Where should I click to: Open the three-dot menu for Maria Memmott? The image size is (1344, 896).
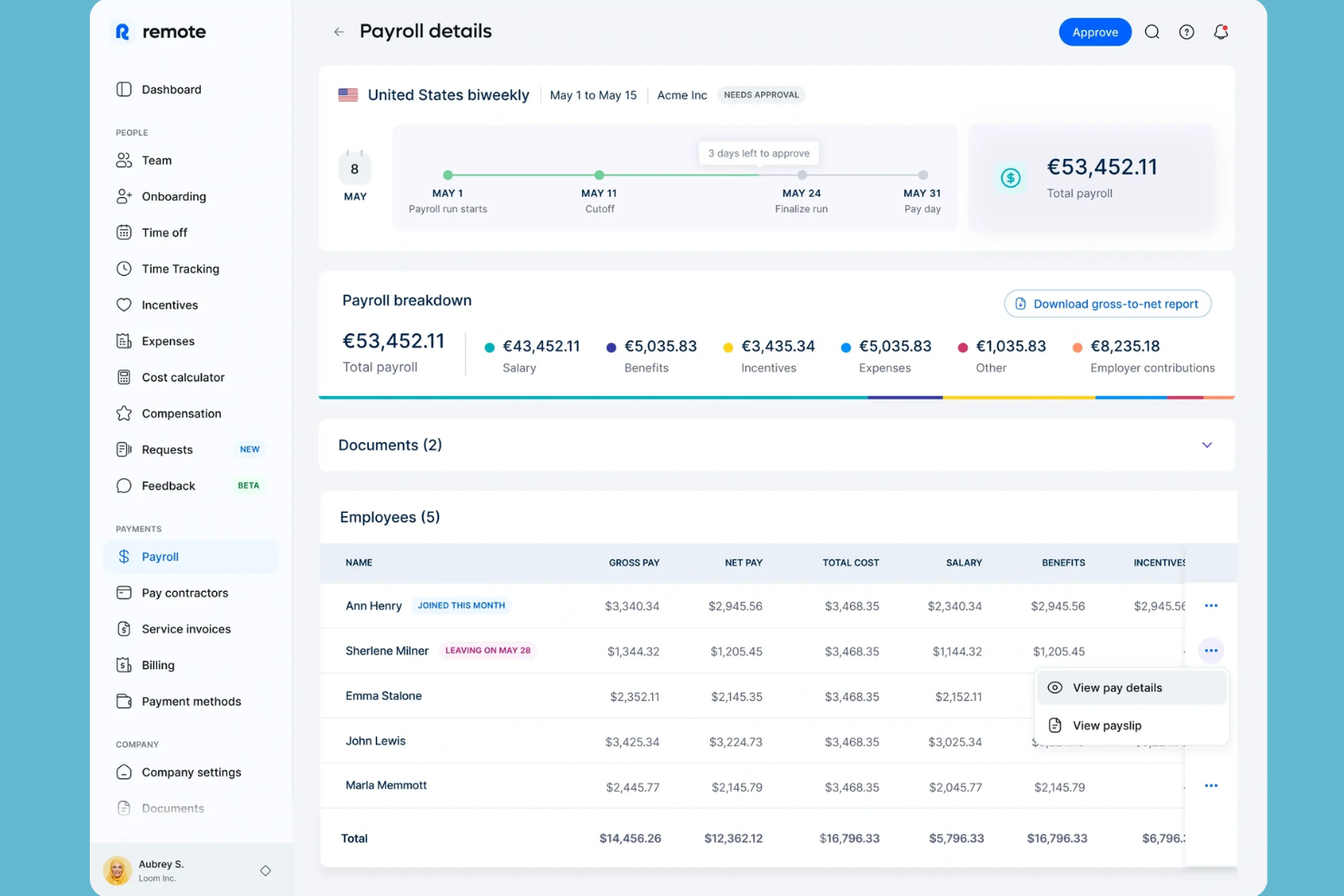(x=1211, y=786)
